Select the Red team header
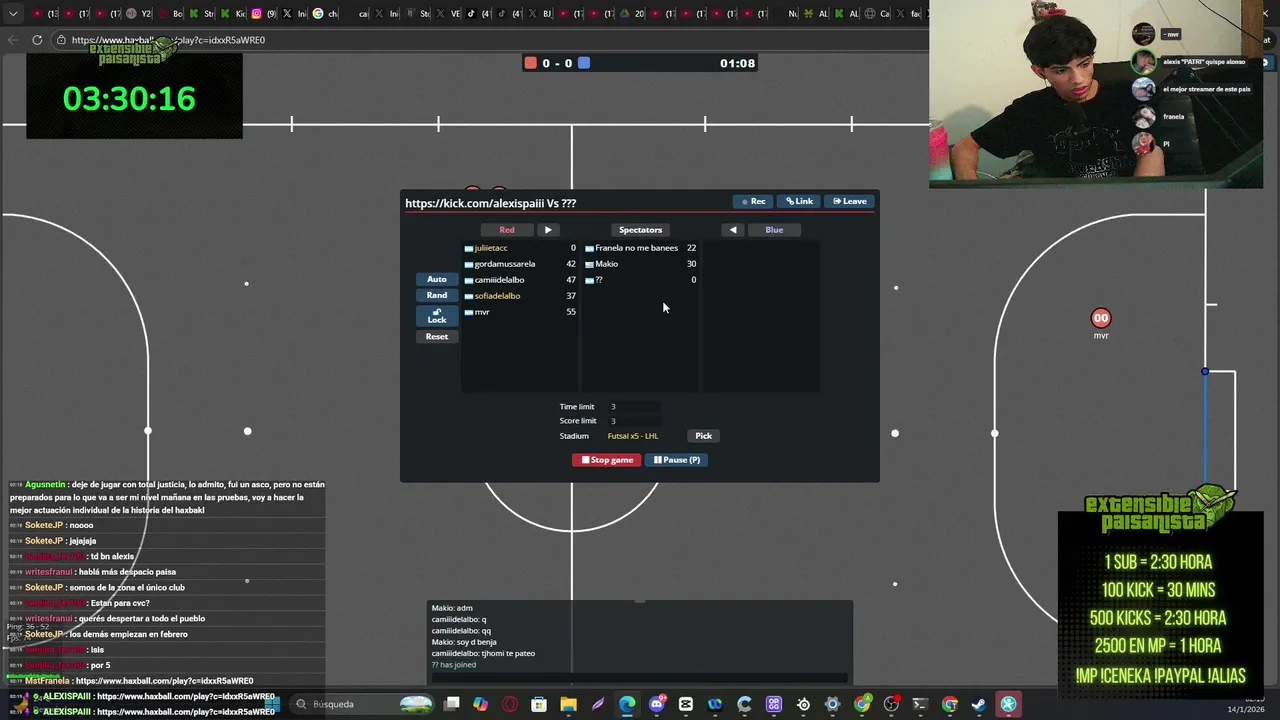The height and width of the screenshot is (720, 1280). click(507, 230)
